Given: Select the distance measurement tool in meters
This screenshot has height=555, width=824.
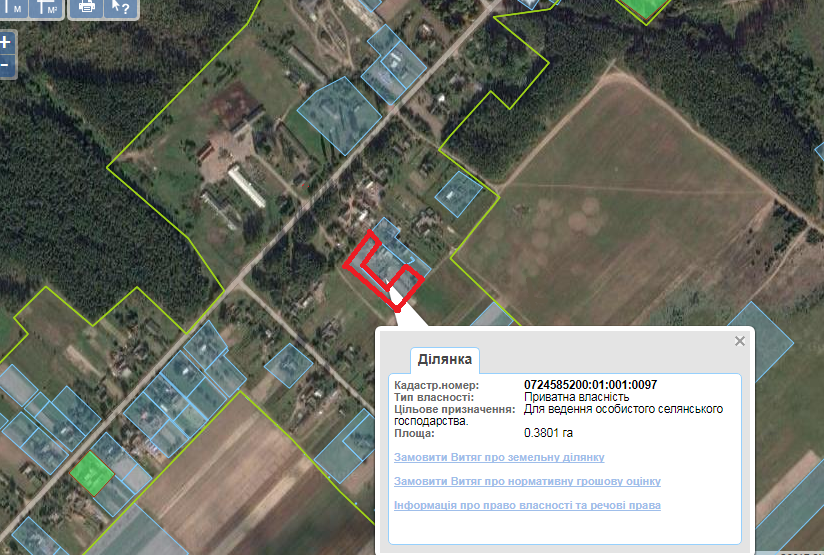Looking at the screenshot, I should (x=13, y=7).
